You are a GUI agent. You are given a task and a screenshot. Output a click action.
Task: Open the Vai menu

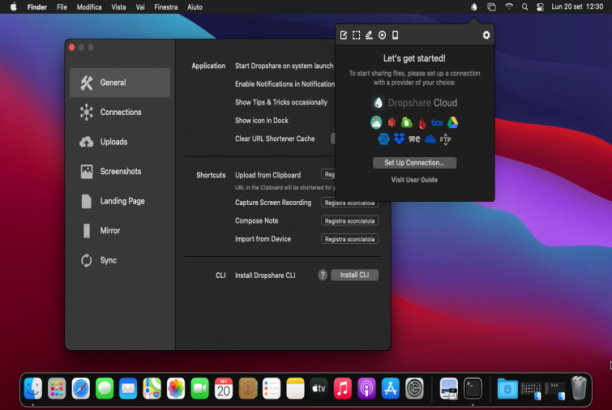point(140,7)
